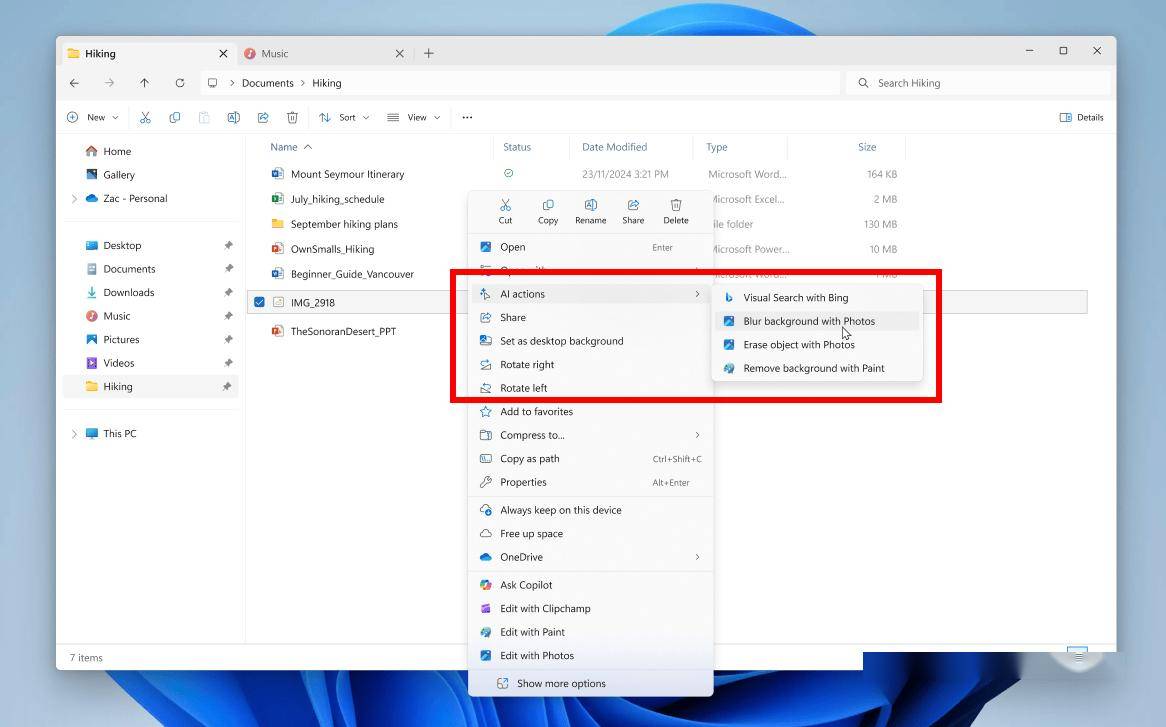The image size is (1166, 727).
Task: Refresh the Hiking folder view
Action: point(180,83)
